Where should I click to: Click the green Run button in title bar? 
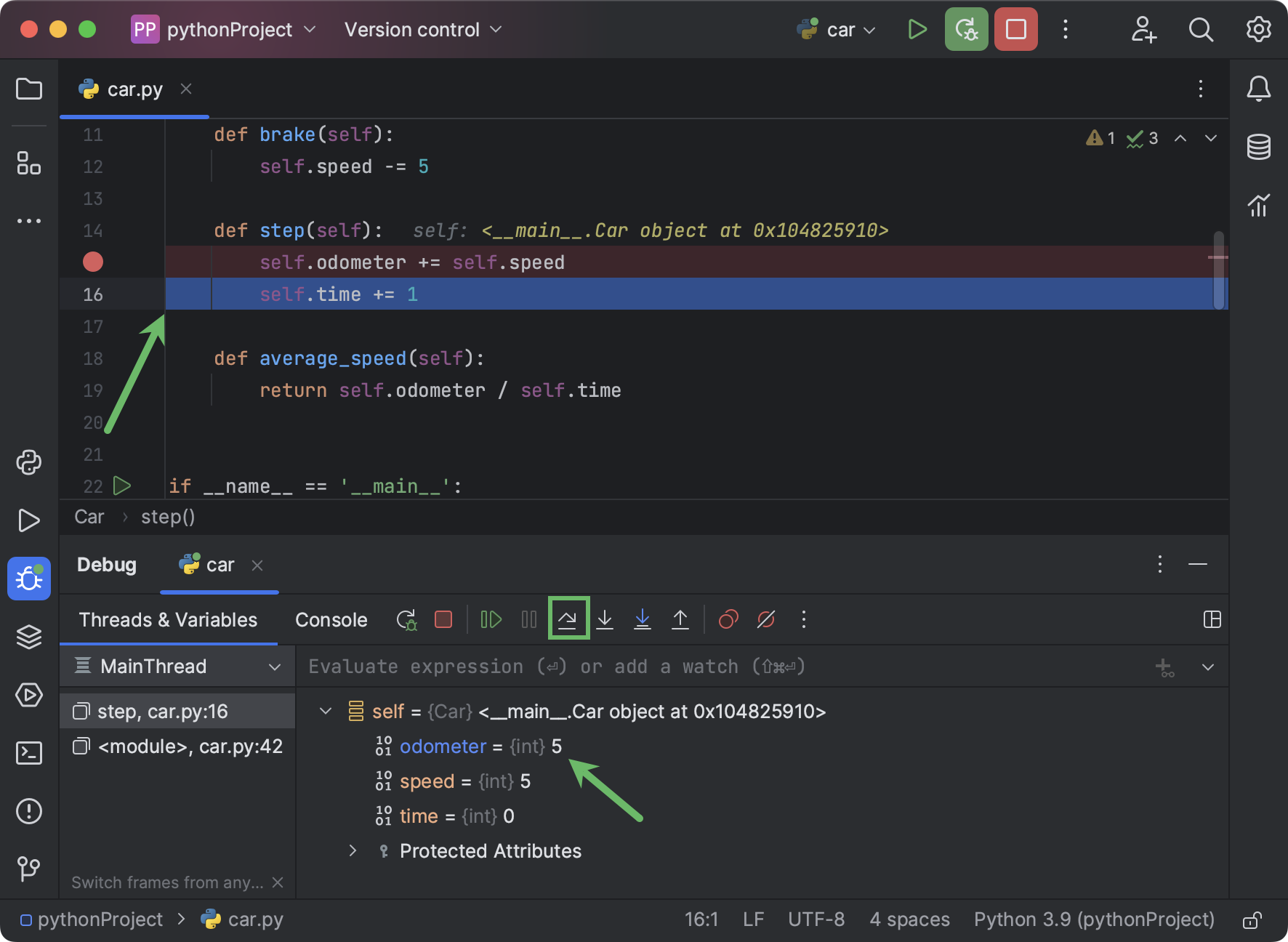917,30
